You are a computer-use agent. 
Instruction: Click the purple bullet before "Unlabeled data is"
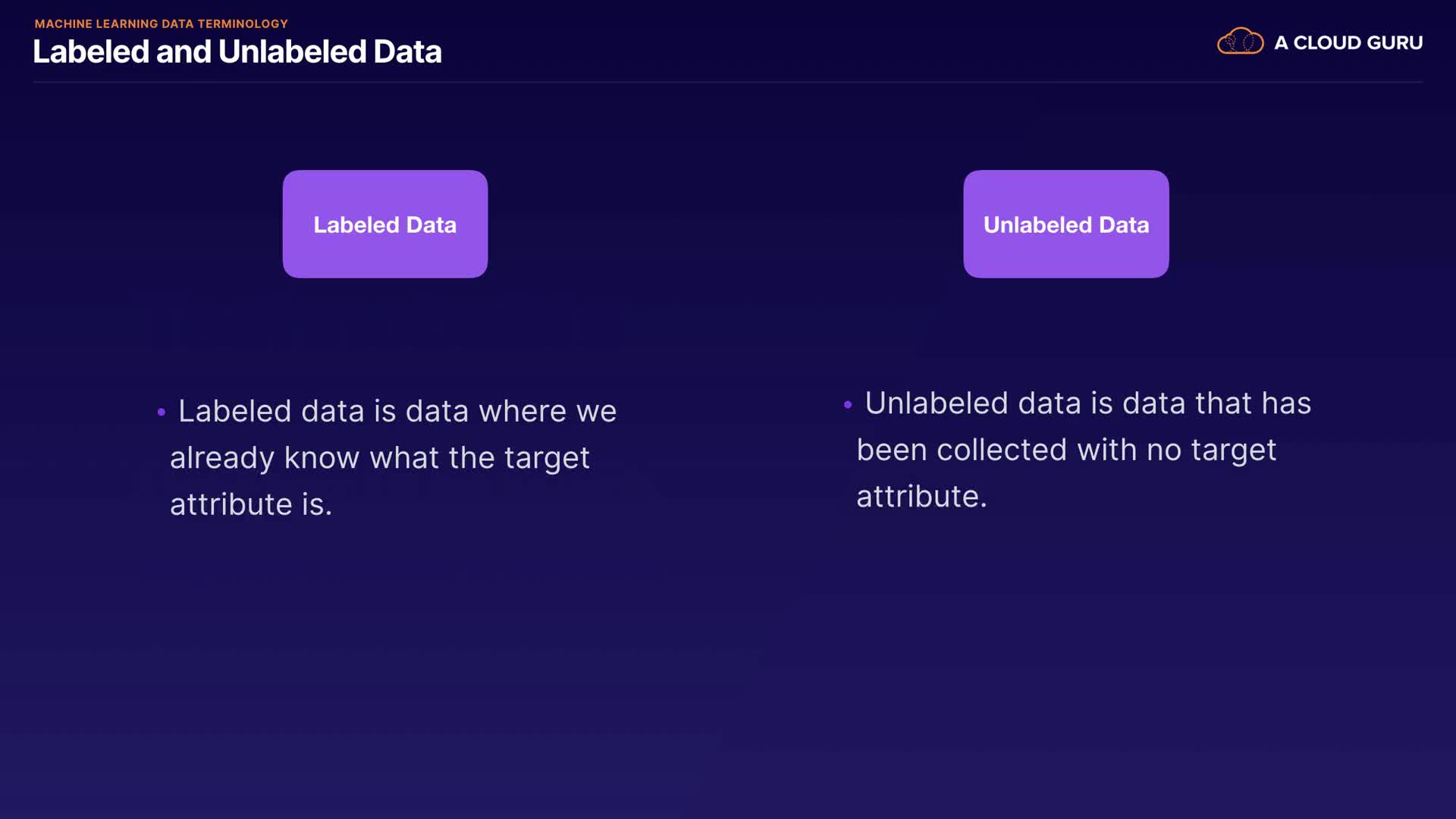pyautogui.click(x=848, y=405)
